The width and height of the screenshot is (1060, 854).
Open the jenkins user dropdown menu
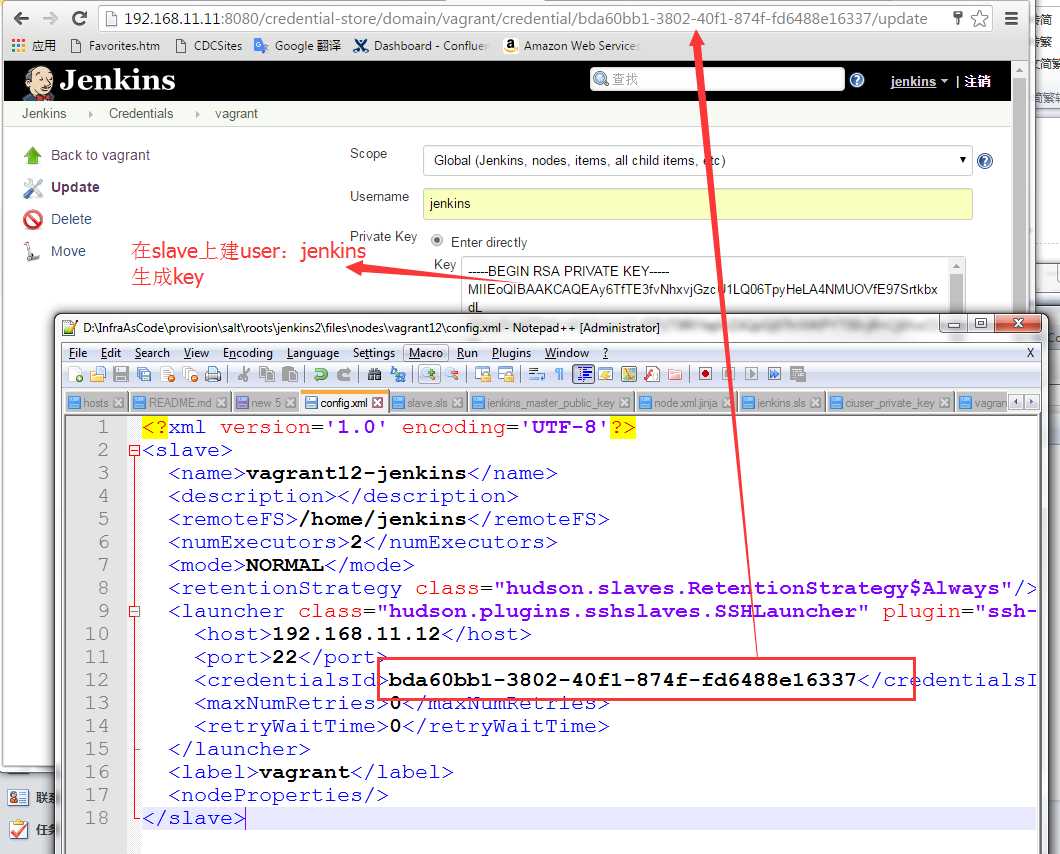pos(919,81)
